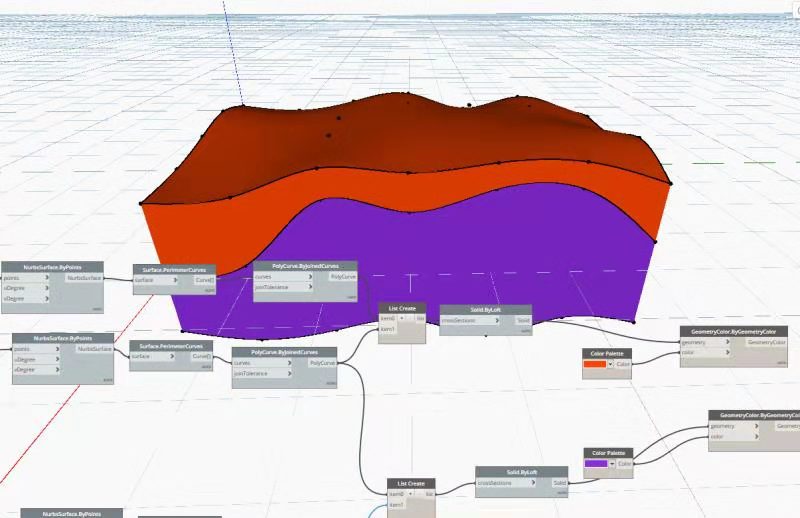Screen dimensions: 800x518
Task: Click the minus button on the upper List Create node
Action: [411, 319]
